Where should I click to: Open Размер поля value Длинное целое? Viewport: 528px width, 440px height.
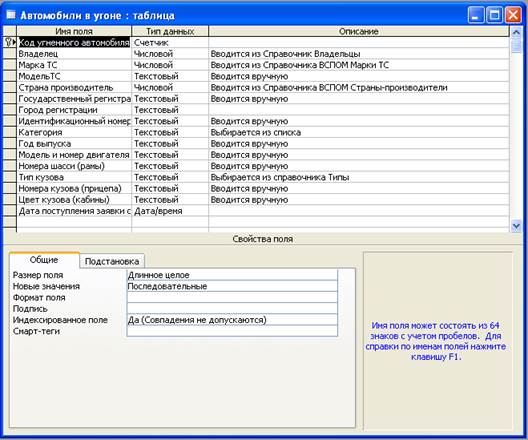pos(232,275)
